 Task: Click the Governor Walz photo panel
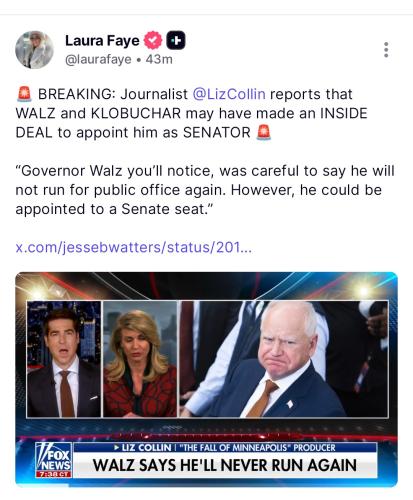coord(284,359)
